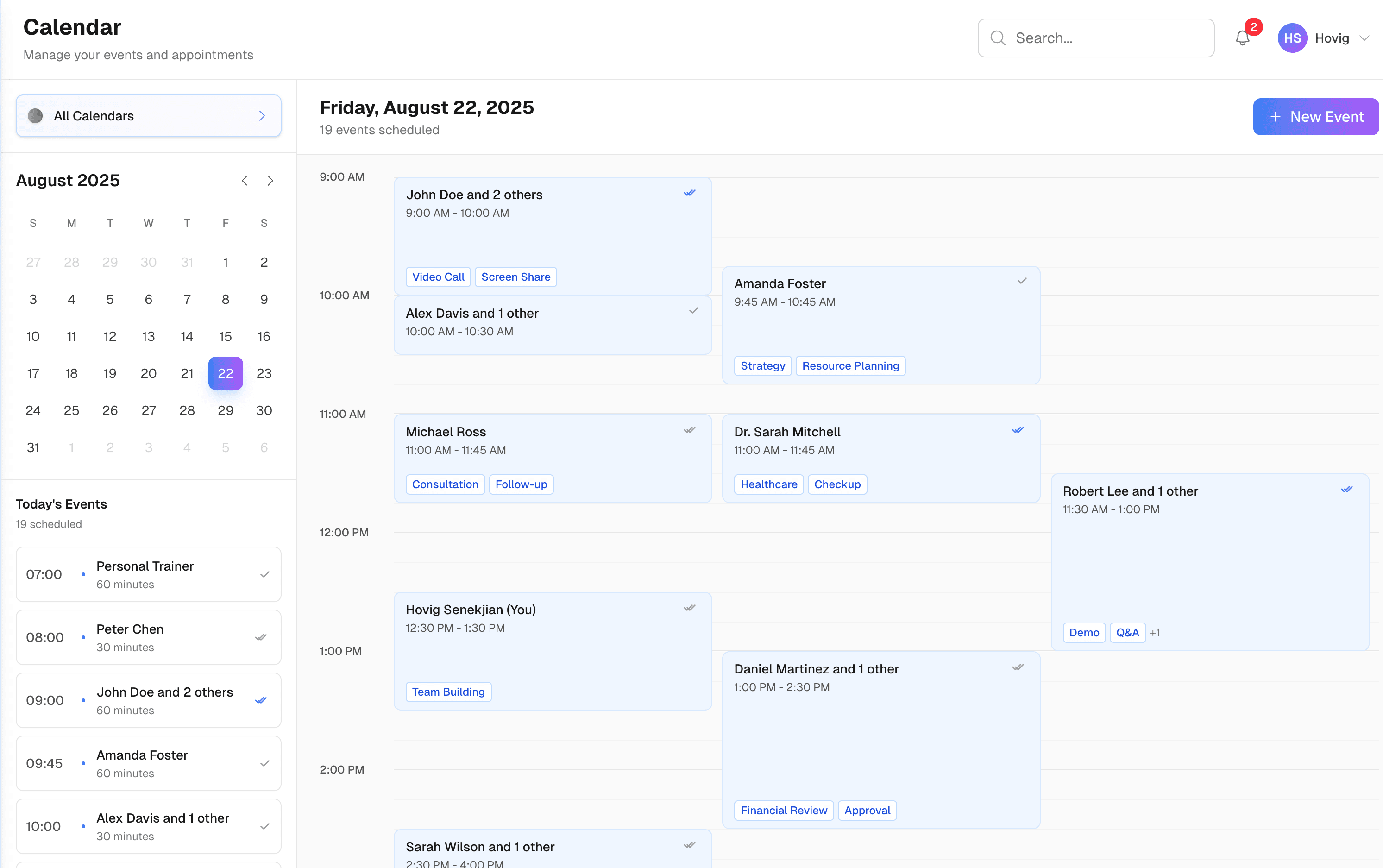Click the Financial Review tag
This screenshot has width=1383, height=868.
[x=784, y=810]
